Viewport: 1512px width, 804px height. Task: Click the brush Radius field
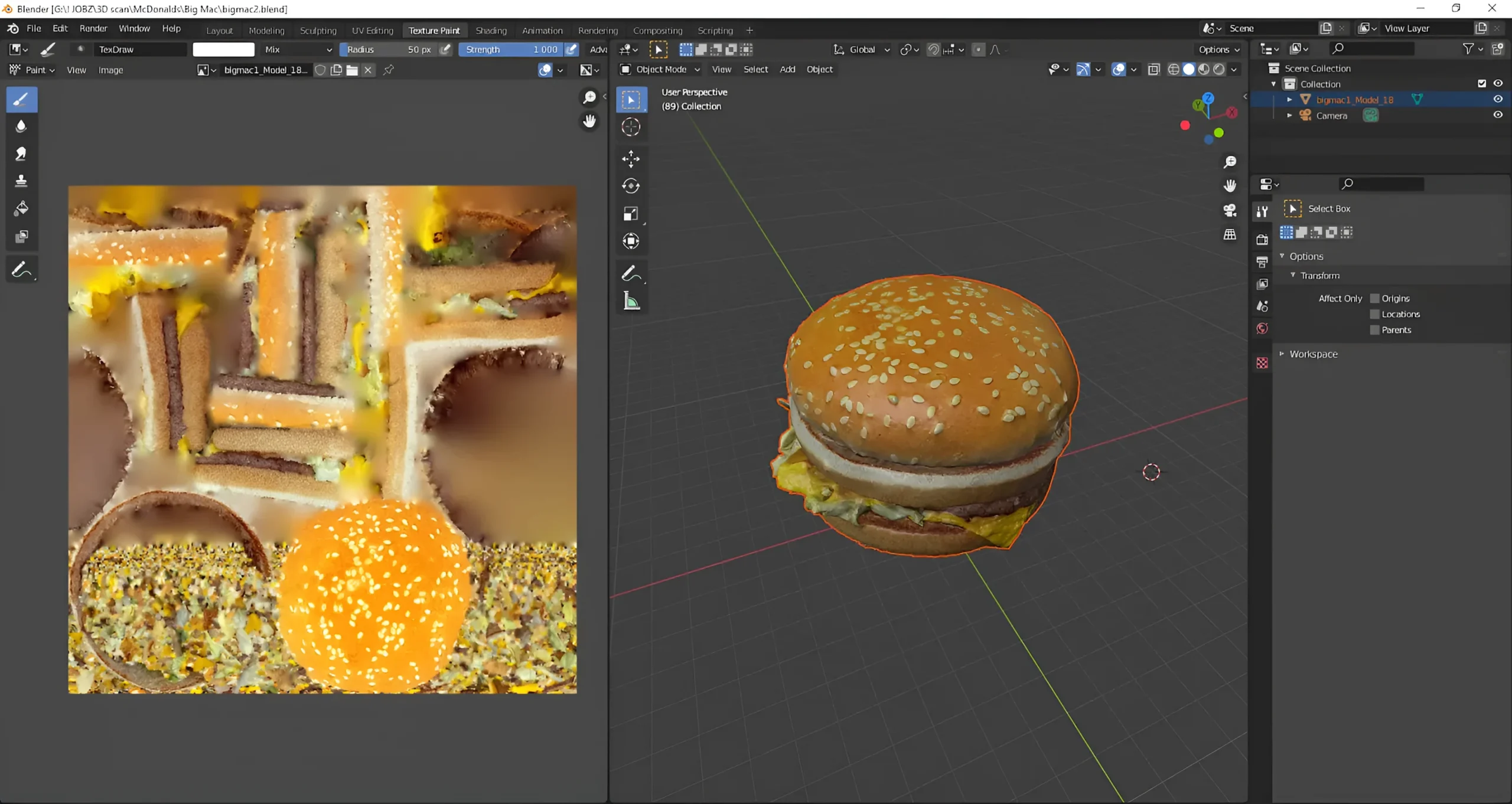[389, 50]
